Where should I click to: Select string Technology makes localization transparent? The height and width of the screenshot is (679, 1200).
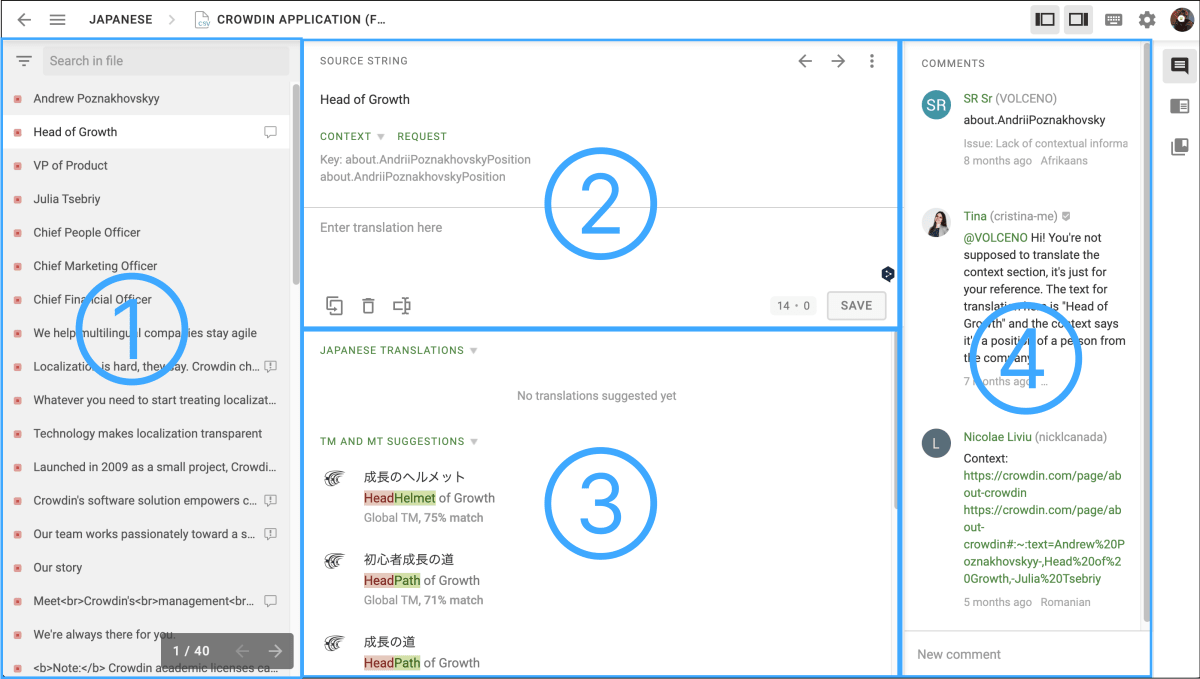(147, 433)
